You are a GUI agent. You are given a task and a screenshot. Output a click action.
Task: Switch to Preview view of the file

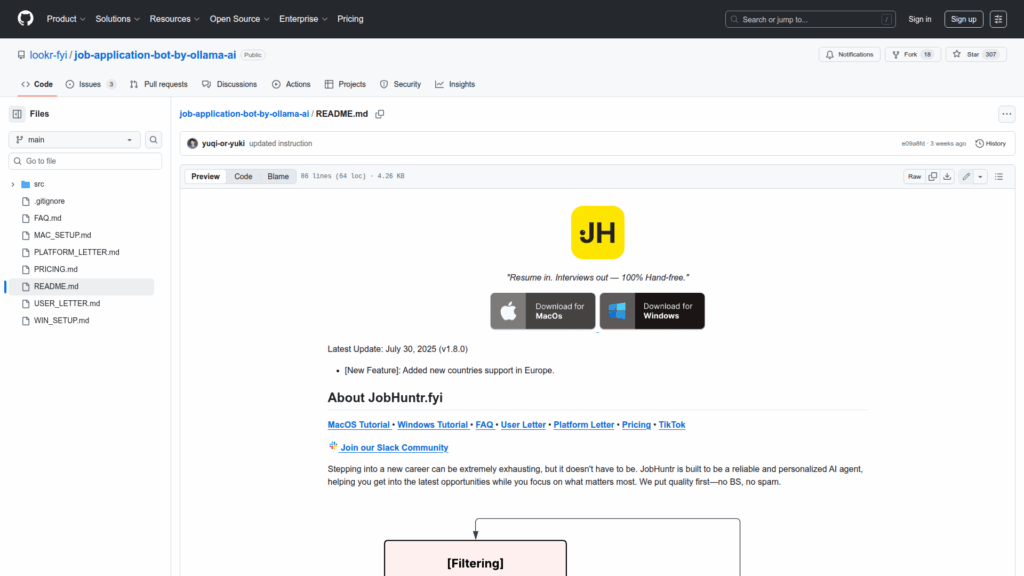[x=205, y=176]
